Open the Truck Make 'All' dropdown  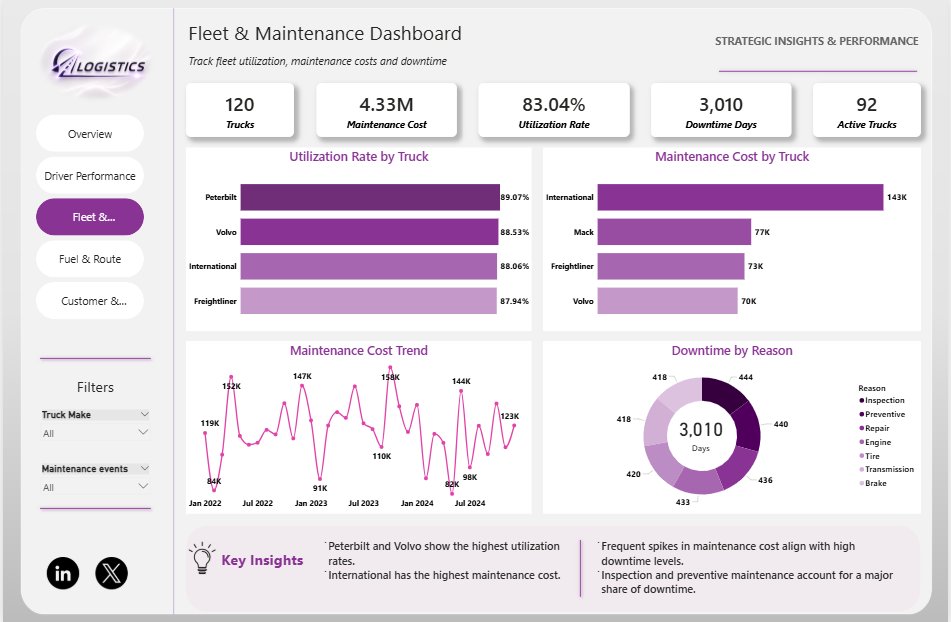click(95, 433)
